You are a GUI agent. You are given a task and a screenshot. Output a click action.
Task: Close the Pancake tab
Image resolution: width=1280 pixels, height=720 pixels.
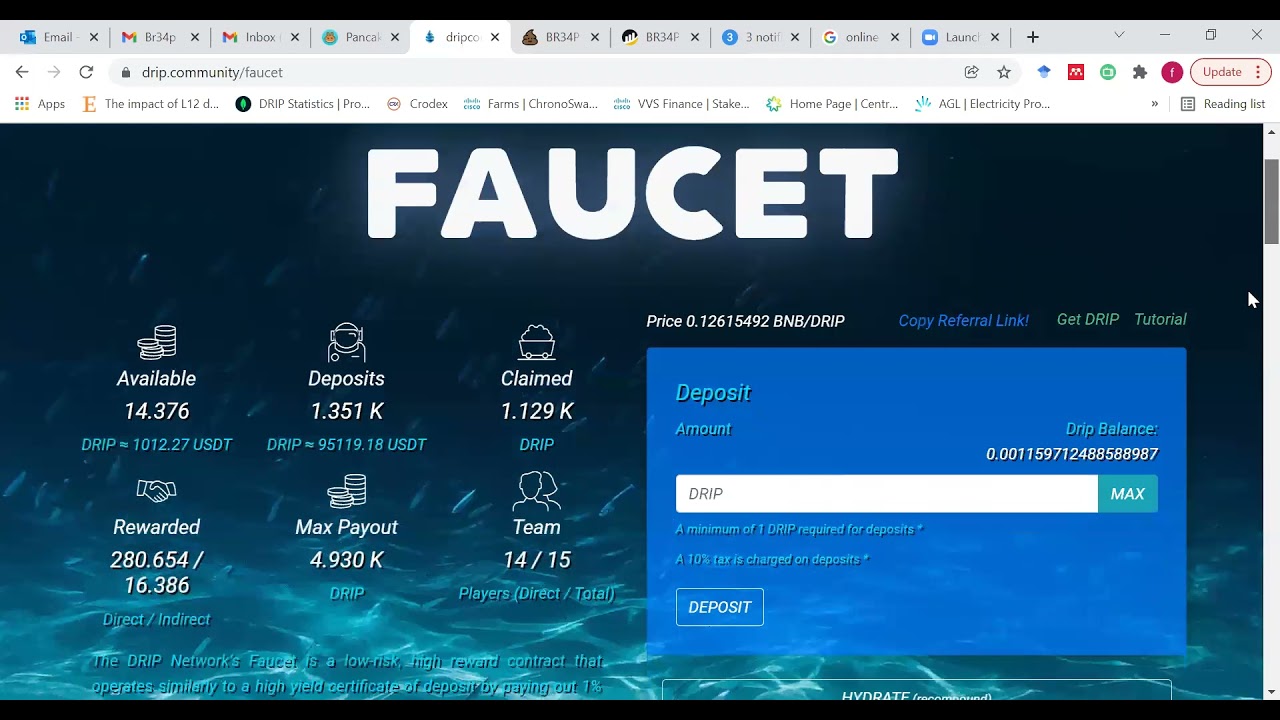(x=395, y=37)
